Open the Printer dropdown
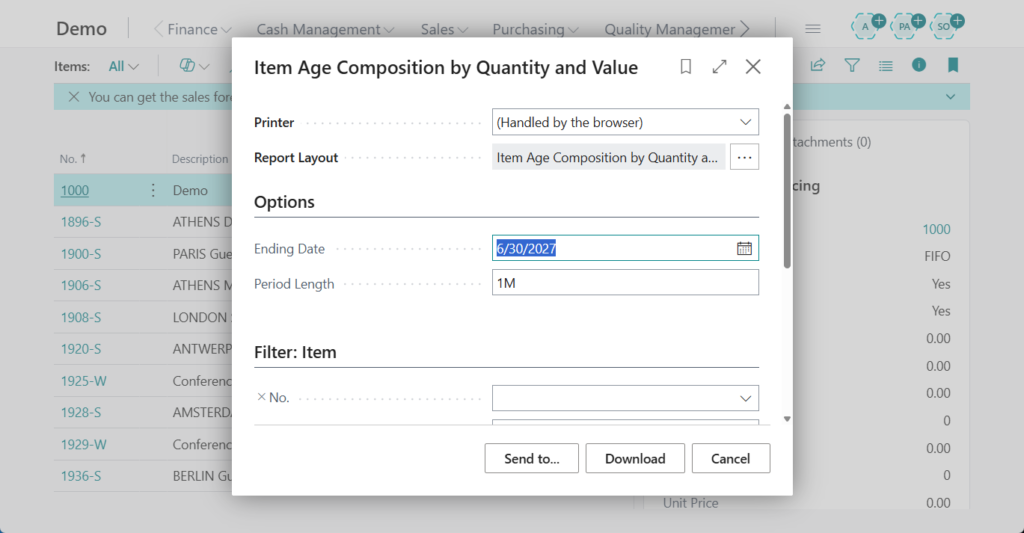 pyautogui.click(x=625, y=122)
